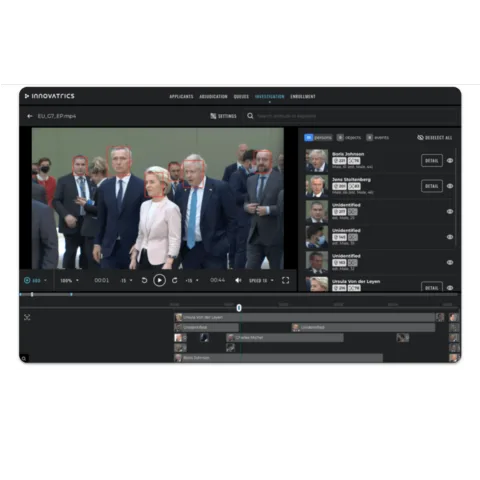Screen dimensions: 480x480
Task: Expand the Speed 1x dropdown
Action: 261,280
